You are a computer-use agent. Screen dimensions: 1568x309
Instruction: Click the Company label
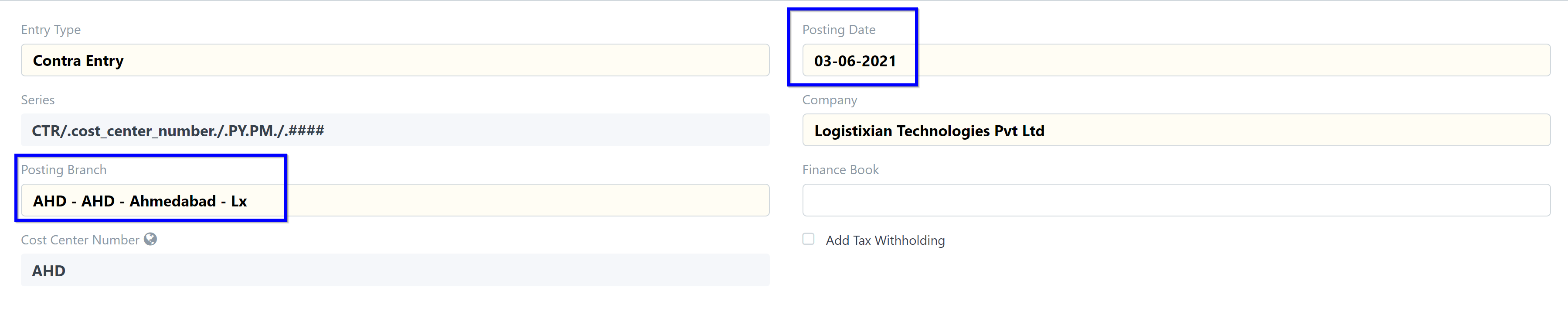(x=830, y=100)
